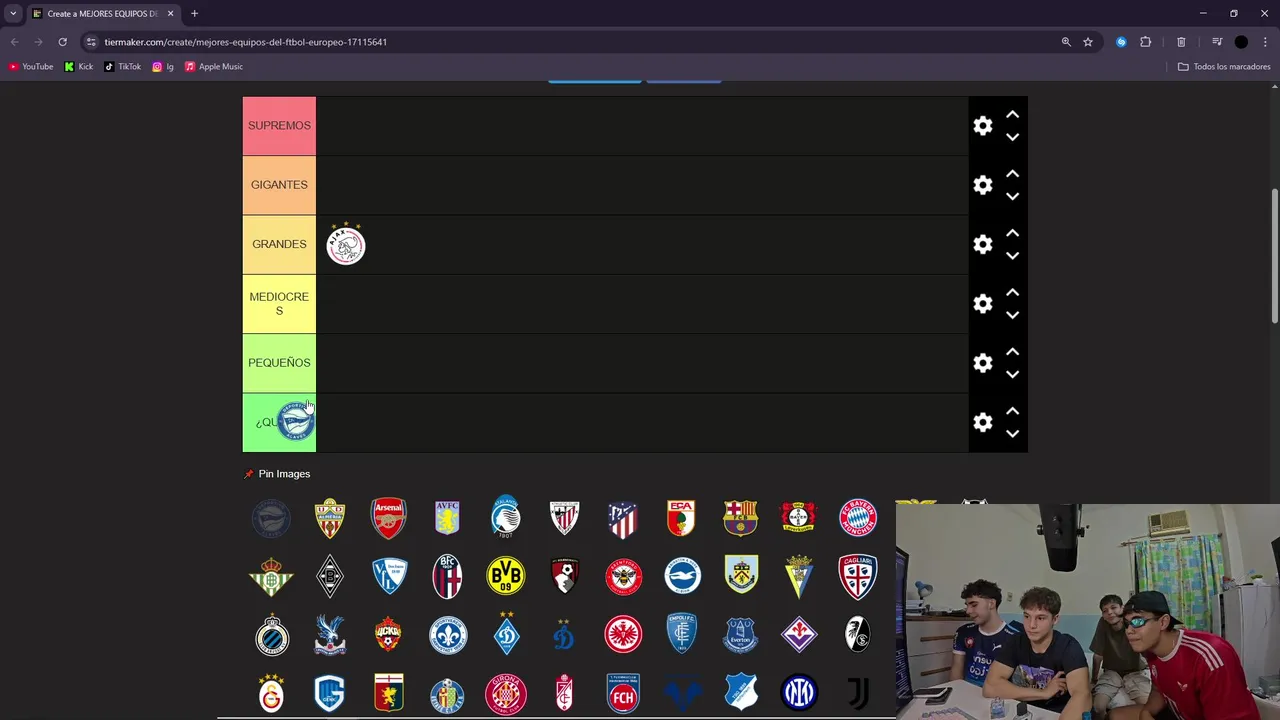This screenshot has width=1280, height=720.
Task: Select the FC Barcelona crest
Action: (740, 518)
